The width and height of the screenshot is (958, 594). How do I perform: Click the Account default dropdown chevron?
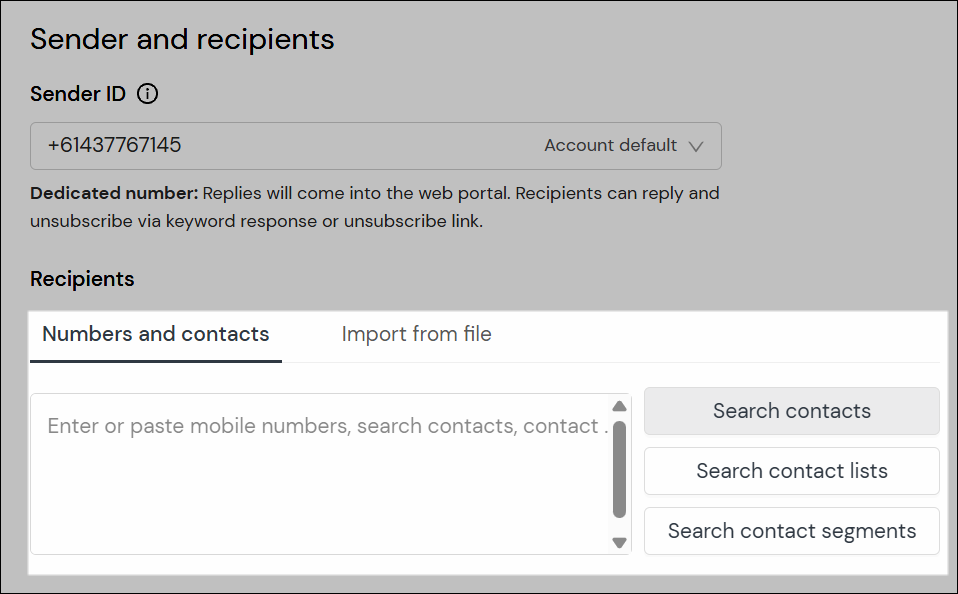(696, 146)
